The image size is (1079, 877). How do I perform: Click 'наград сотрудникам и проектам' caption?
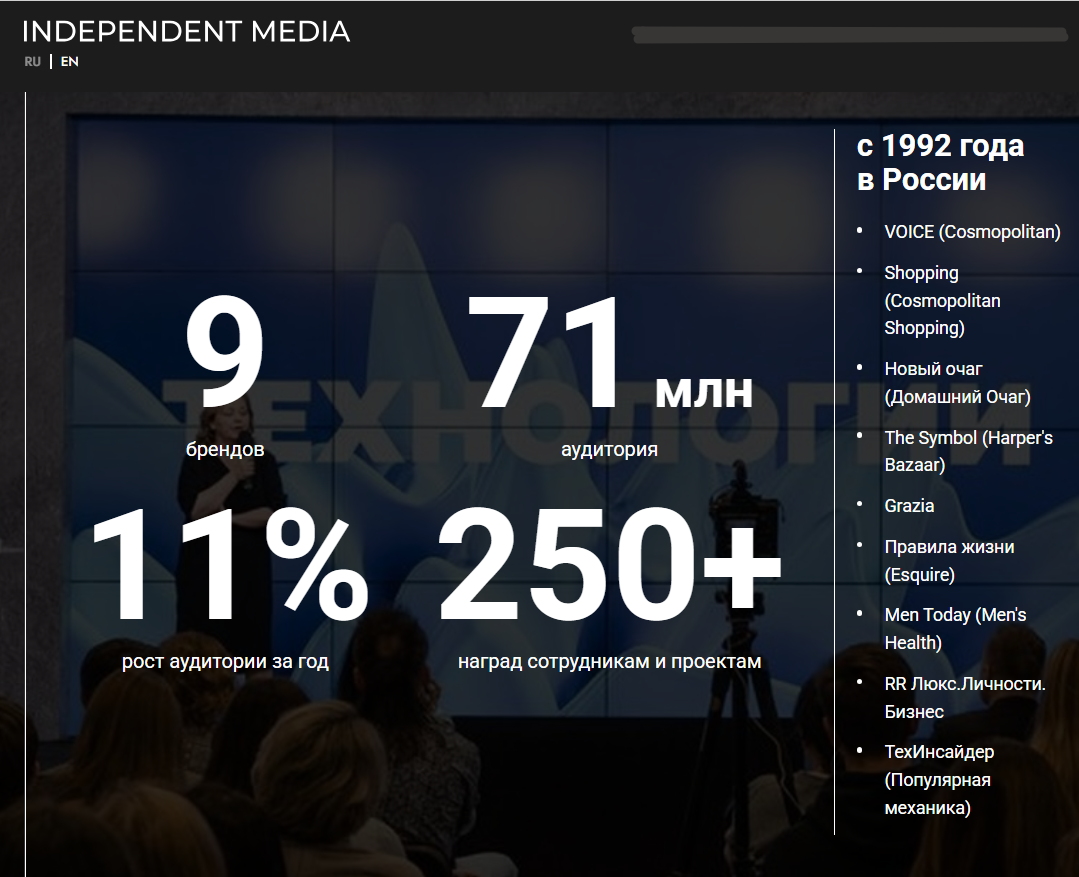pos(609,662)
